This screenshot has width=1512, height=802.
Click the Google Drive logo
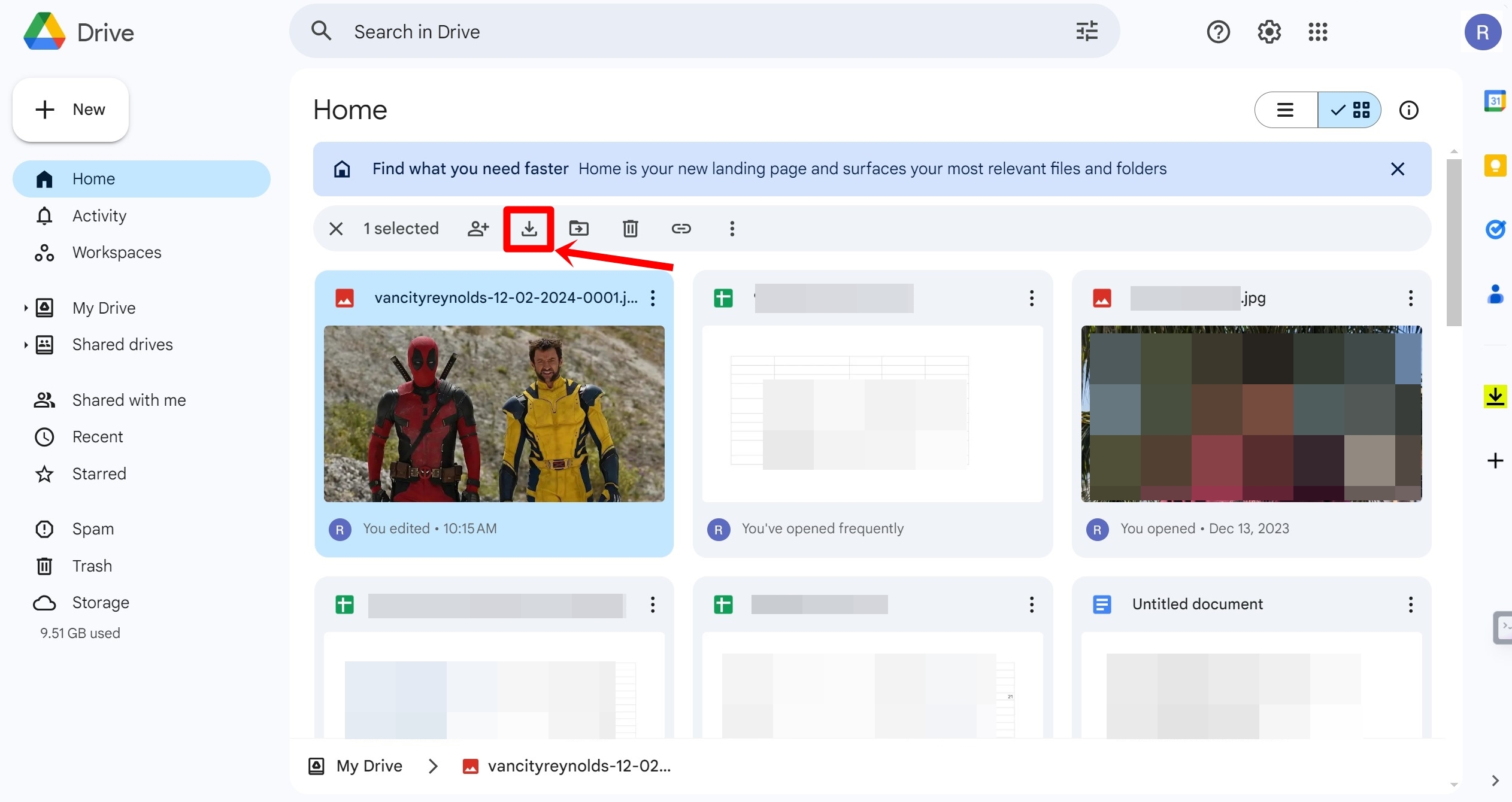coord(44,32)
